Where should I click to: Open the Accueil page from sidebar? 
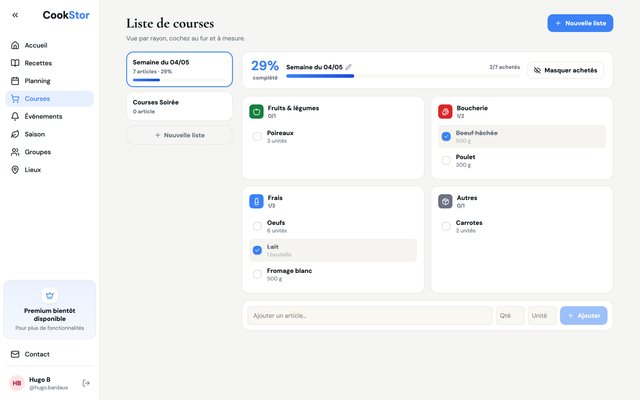[x=49, y=45]
